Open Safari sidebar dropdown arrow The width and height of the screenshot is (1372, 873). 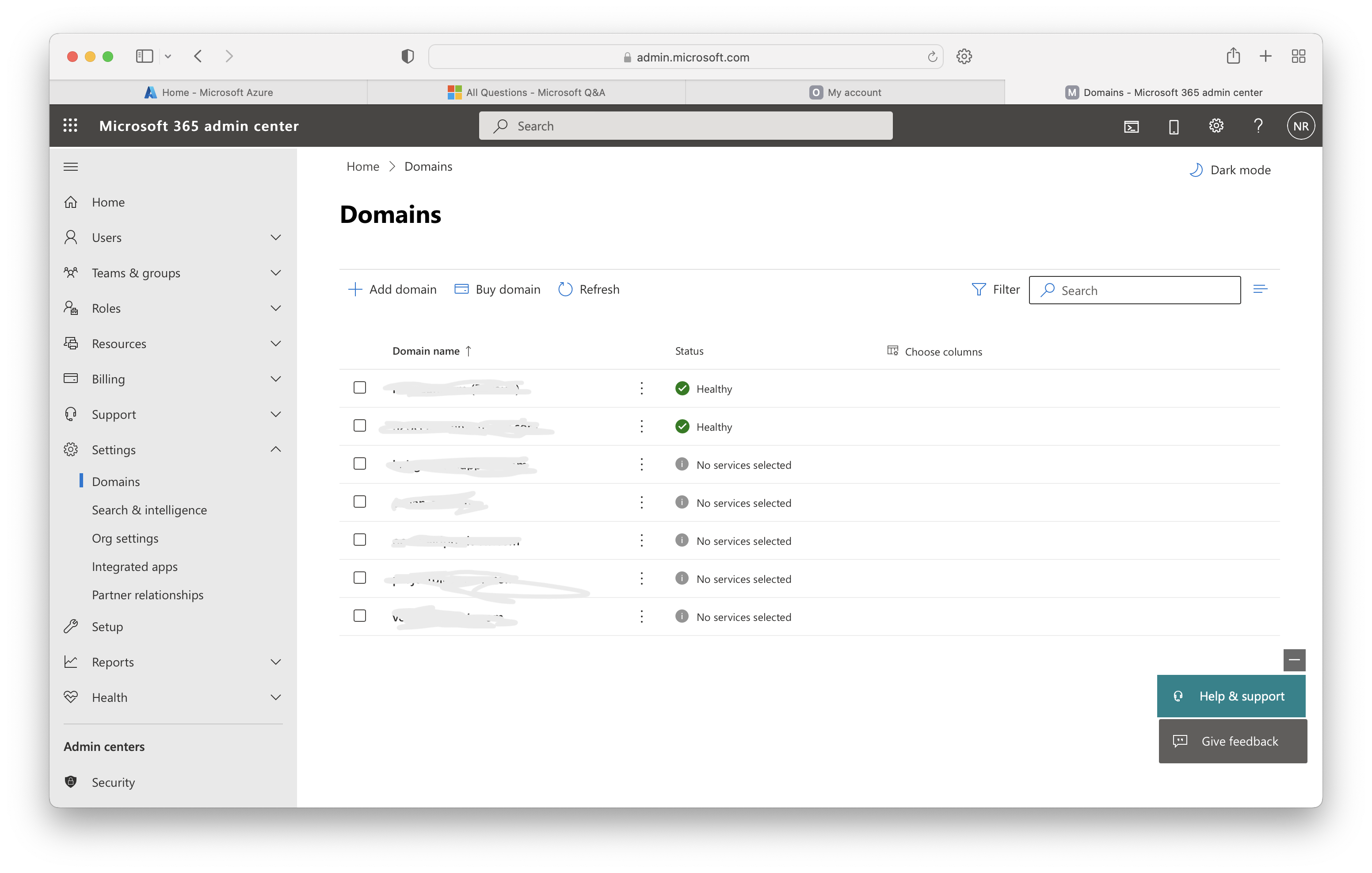(x=168, y=57)
